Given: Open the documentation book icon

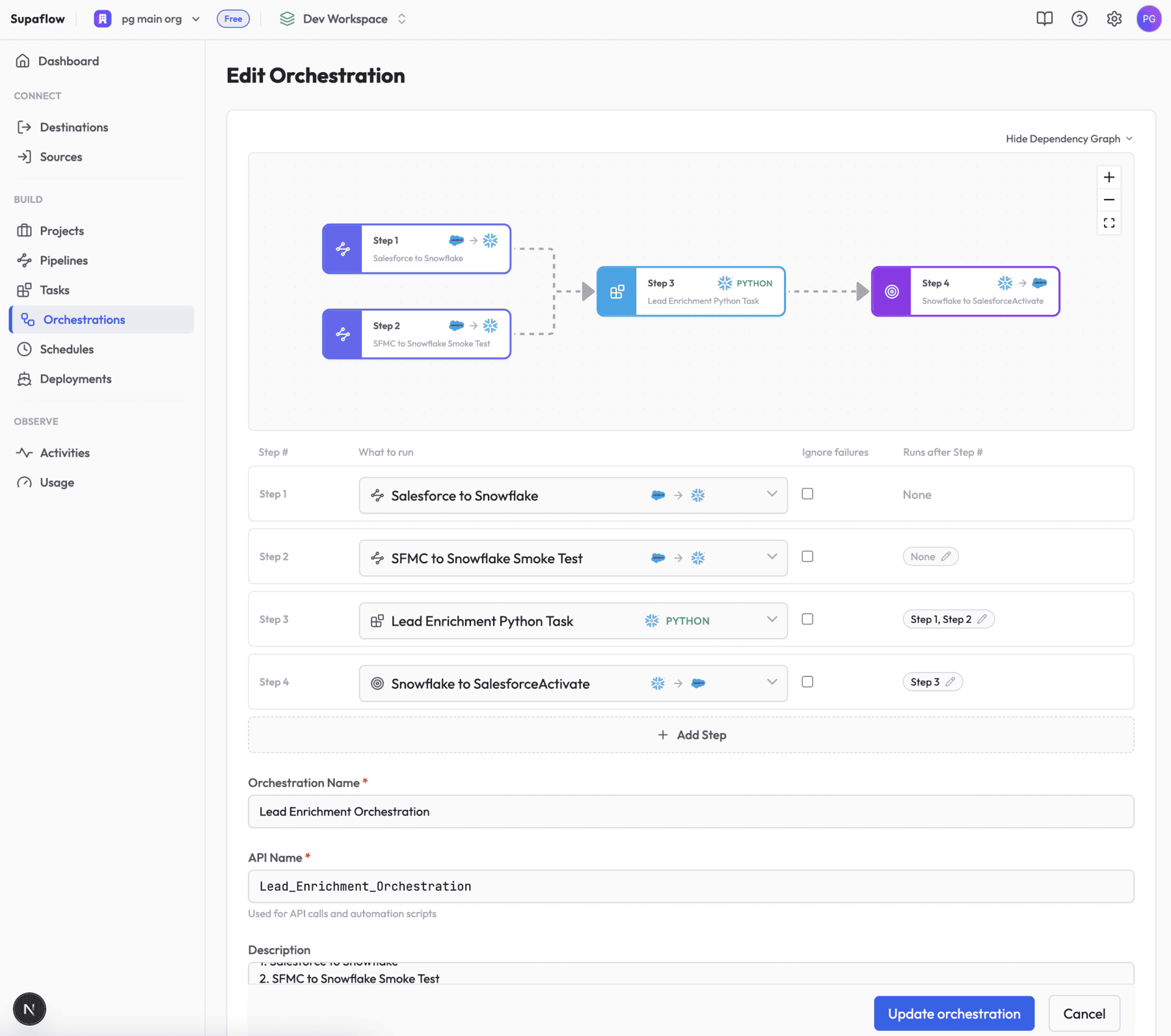Looking at the screenshot, I should (1044, 19).
